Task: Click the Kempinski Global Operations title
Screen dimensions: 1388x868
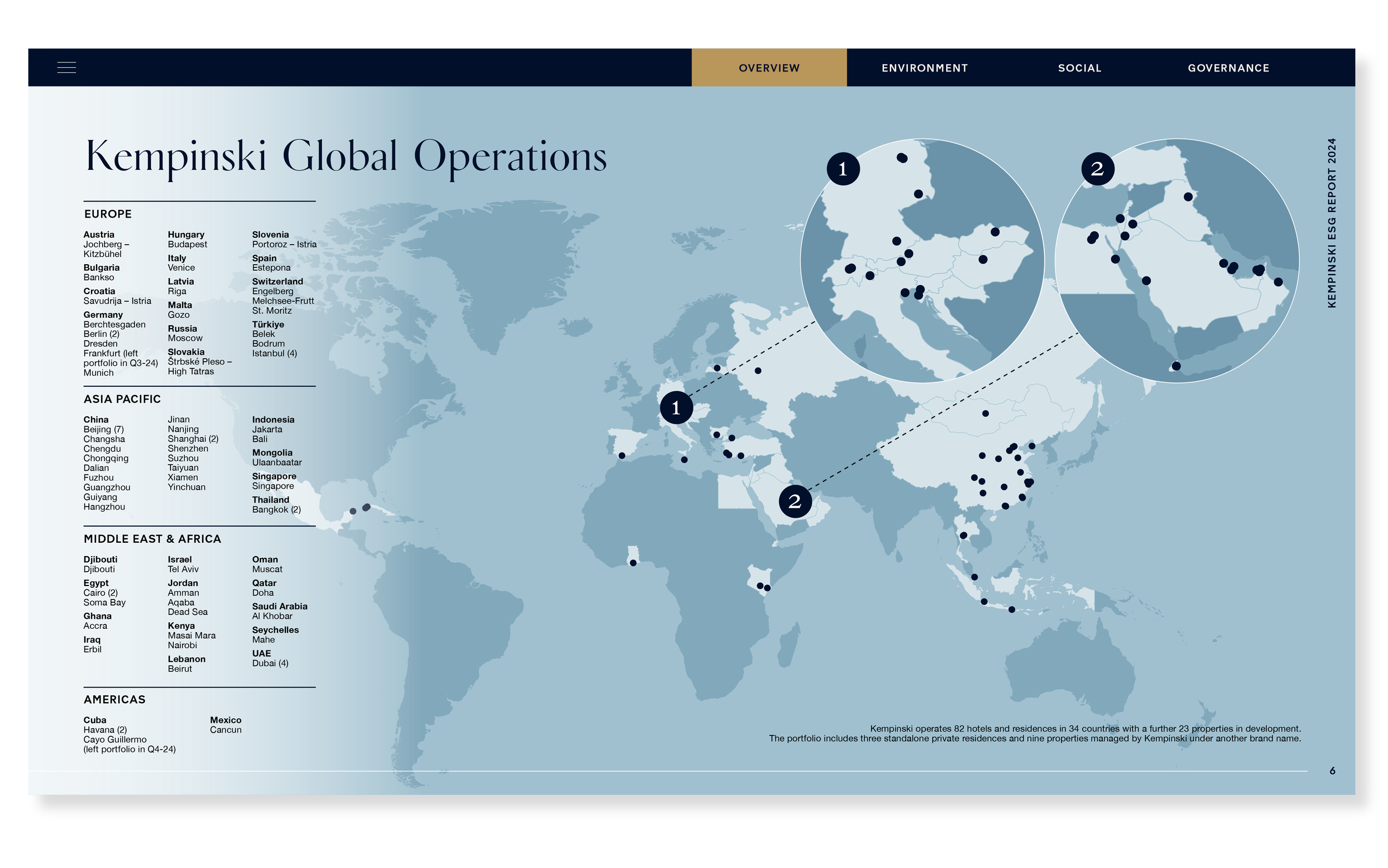Action: click(346, 156)
